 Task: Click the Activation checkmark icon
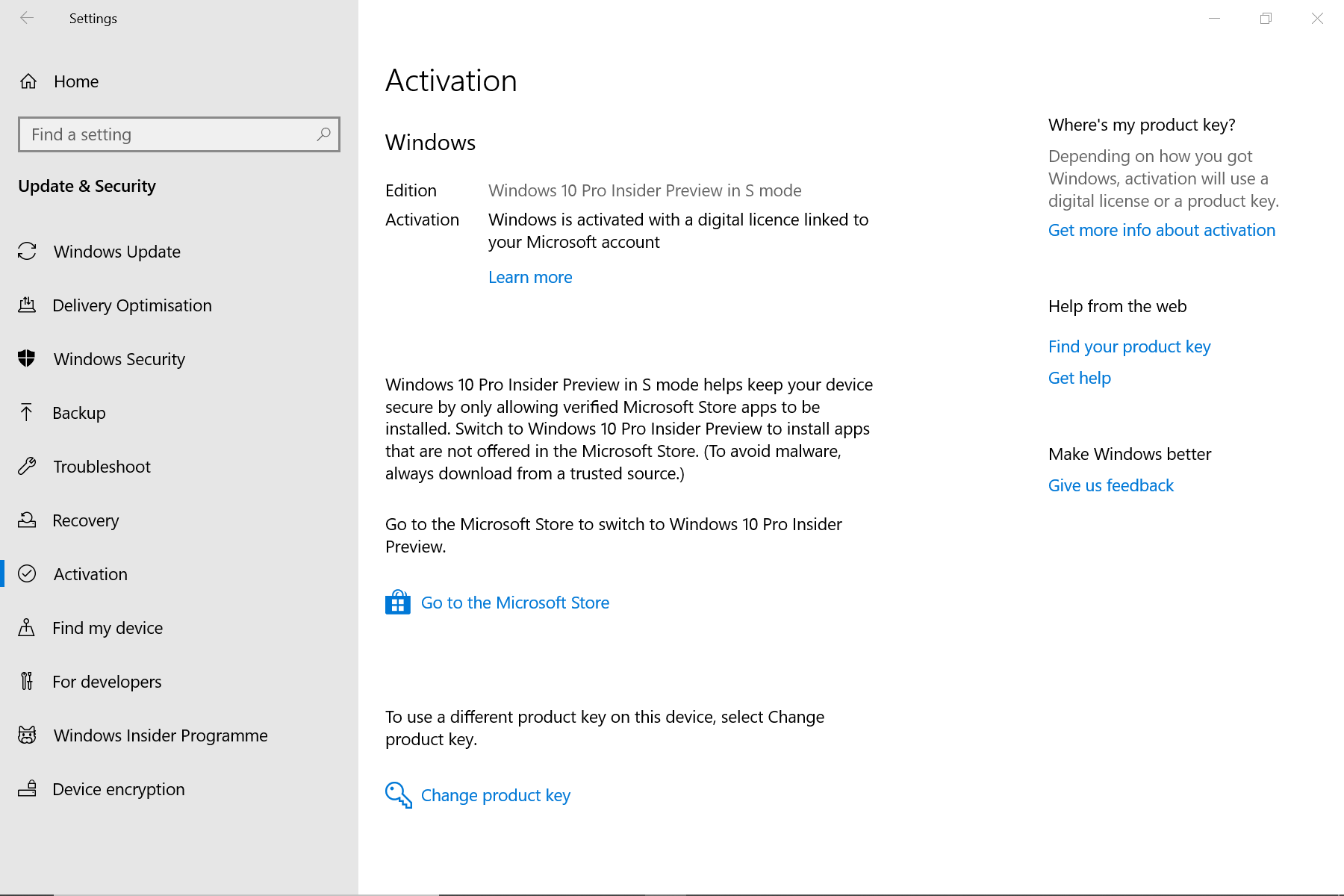click(27, 573)
